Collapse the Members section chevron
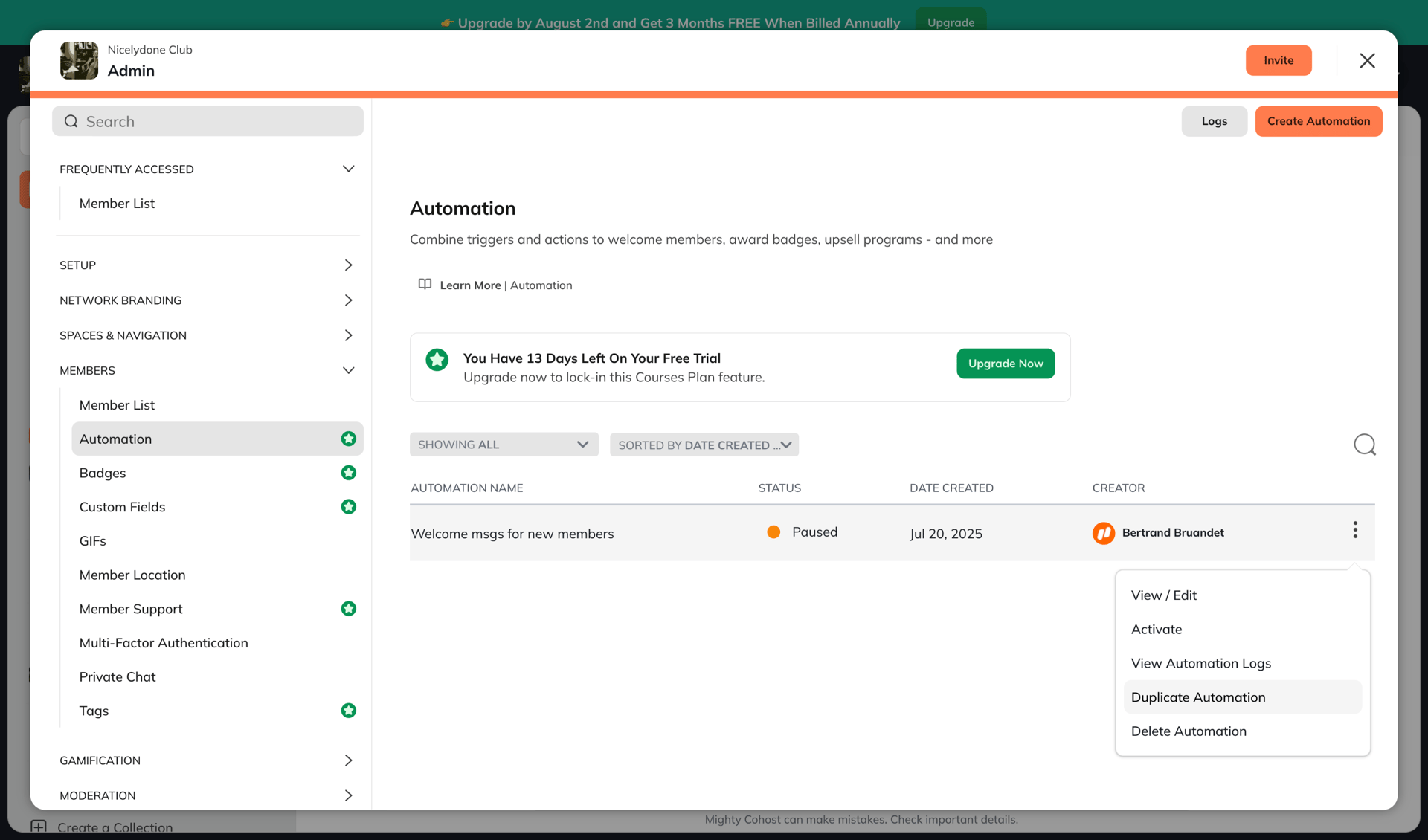Viewport: 1428px width, 840px height. (349, 370)
